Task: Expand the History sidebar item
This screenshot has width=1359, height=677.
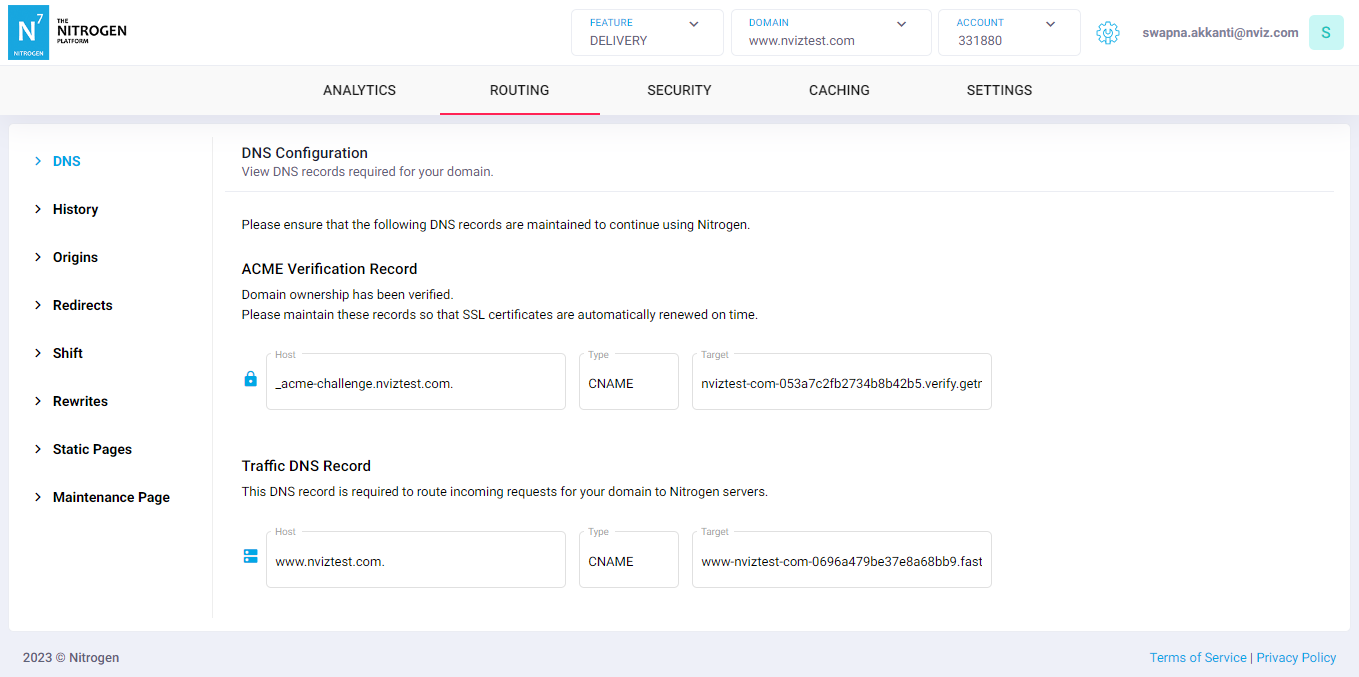Action: (75, 209)
